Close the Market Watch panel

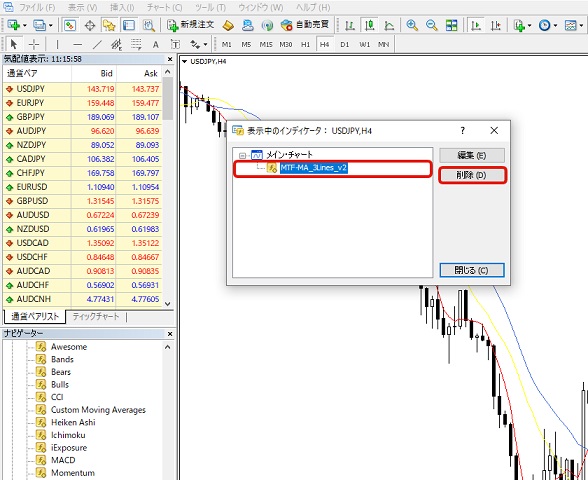170,59
